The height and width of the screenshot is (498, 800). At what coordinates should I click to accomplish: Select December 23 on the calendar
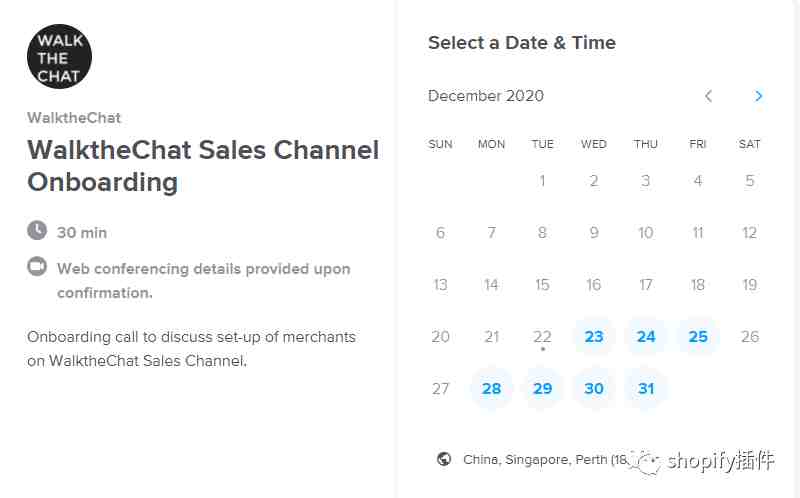tap(594, 337)
